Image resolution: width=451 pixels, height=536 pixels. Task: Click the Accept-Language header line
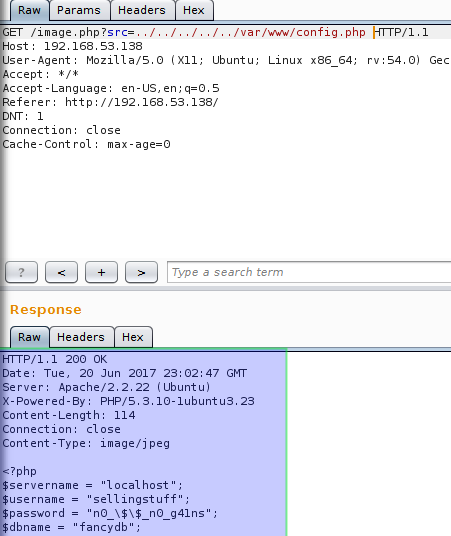click(111, 88)
